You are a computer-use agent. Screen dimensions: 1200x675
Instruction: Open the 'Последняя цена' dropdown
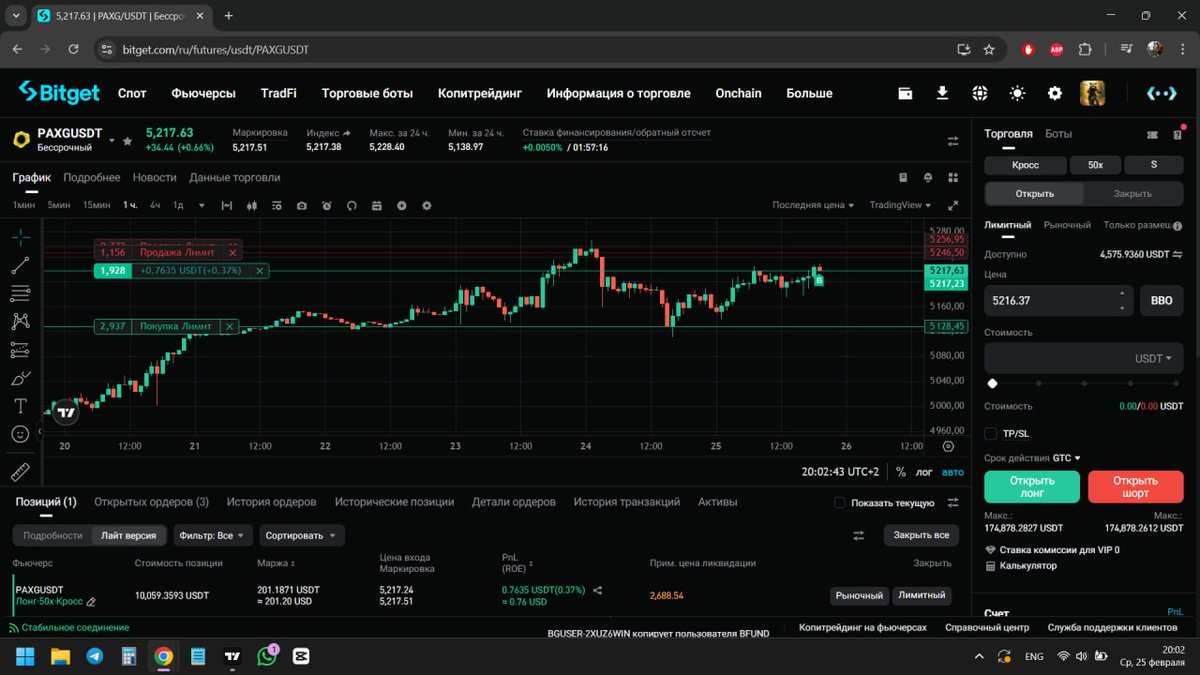point(813,205)
